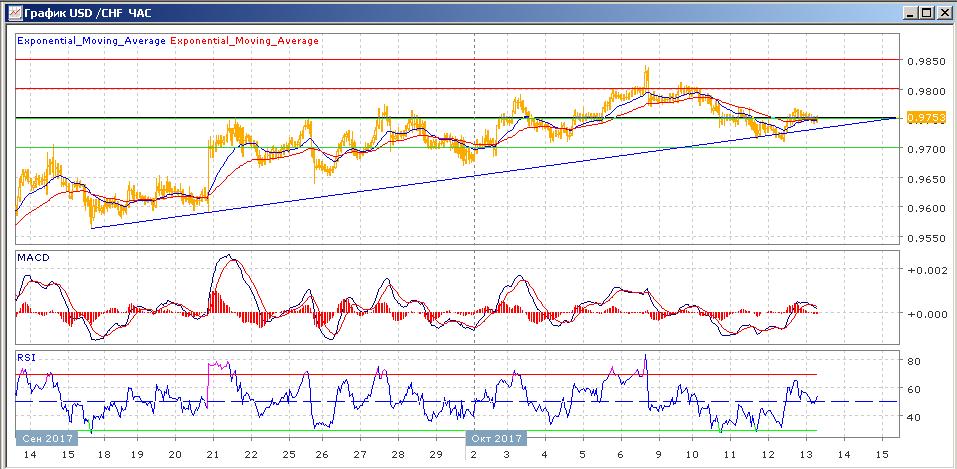Click the +0.000 MACD scale label

(x=926, y=314)
